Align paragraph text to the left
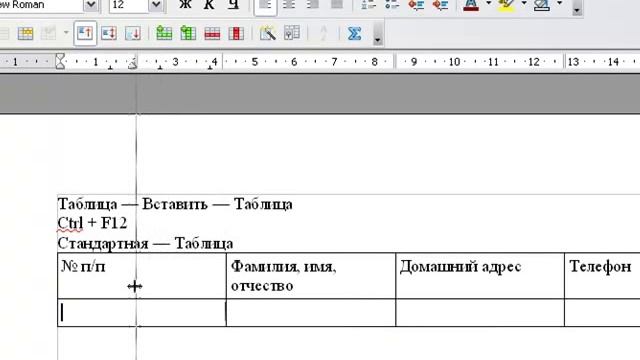This screenshot has height=360, width=640. [x=265, y=5]
